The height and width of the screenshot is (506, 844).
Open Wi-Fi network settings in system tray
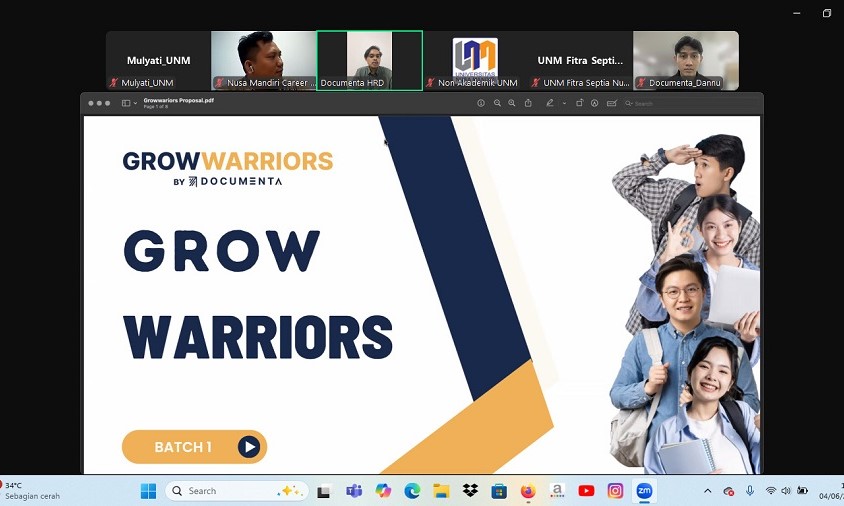click(771, 490)
